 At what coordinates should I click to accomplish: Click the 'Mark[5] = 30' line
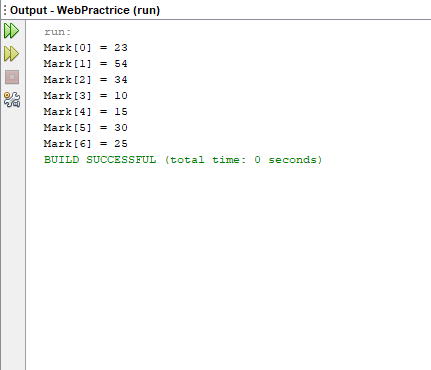coord(86,128)
